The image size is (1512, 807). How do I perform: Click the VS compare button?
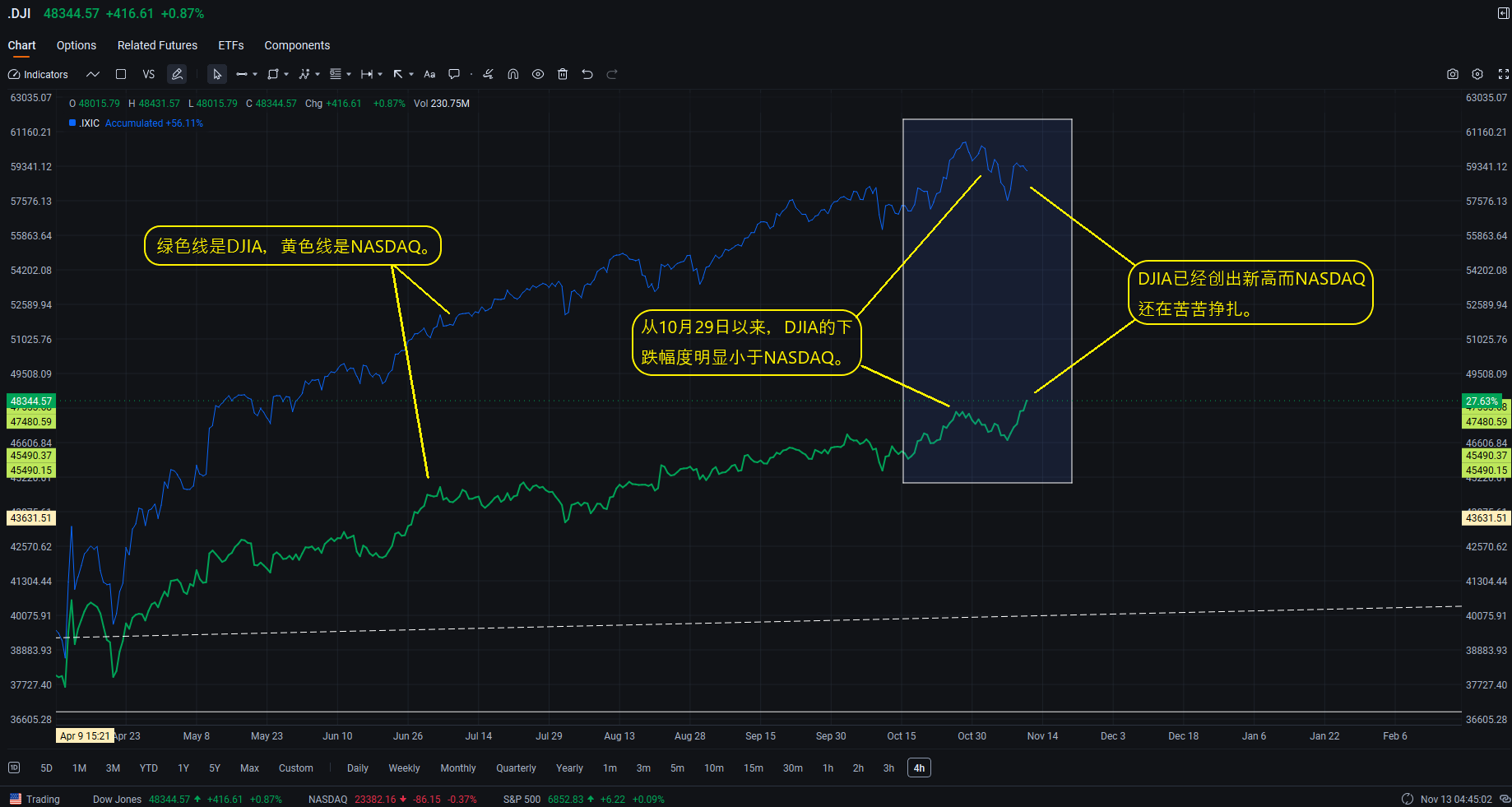(148, 74)
